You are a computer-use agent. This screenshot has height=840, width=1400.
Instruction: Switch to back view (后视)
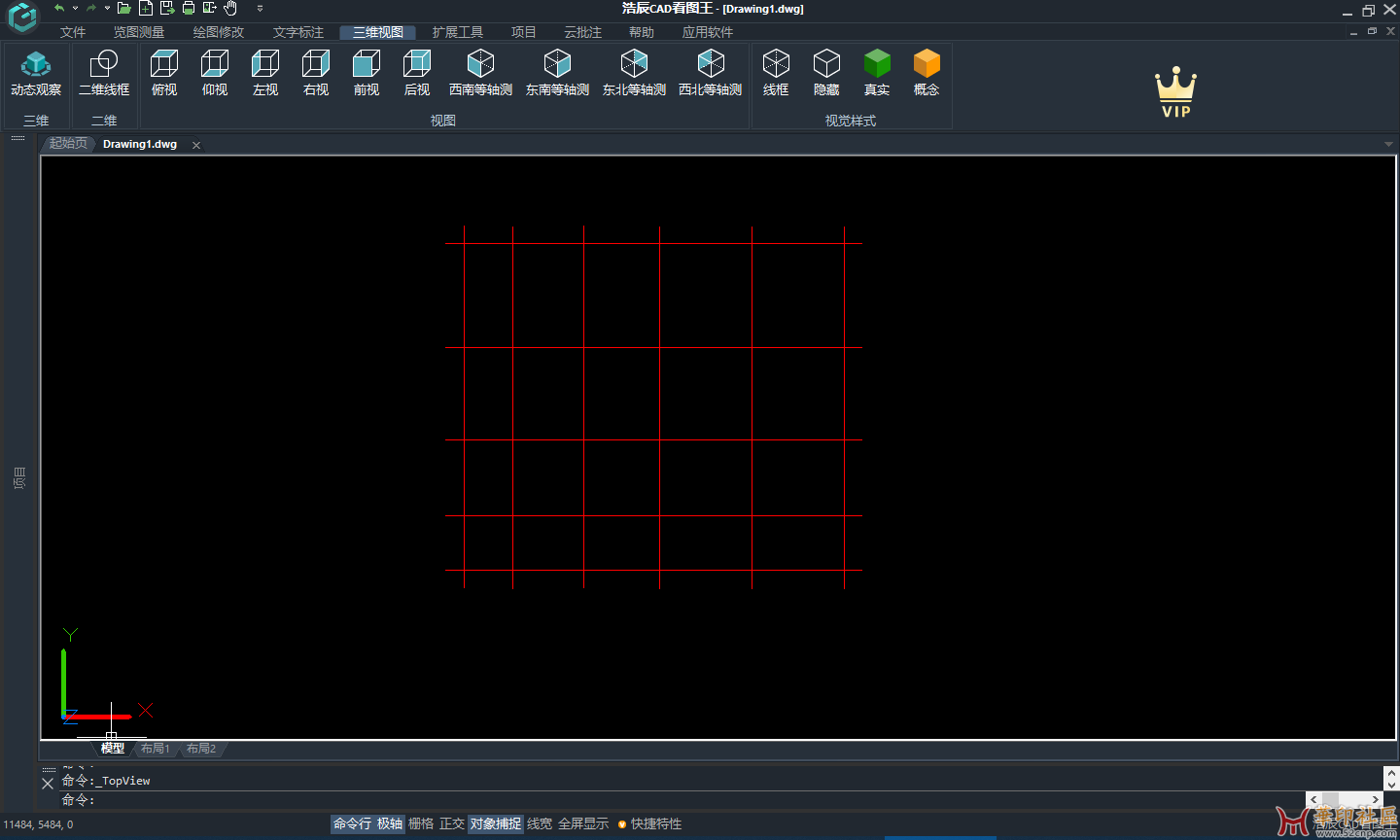[x=417, y=74]
